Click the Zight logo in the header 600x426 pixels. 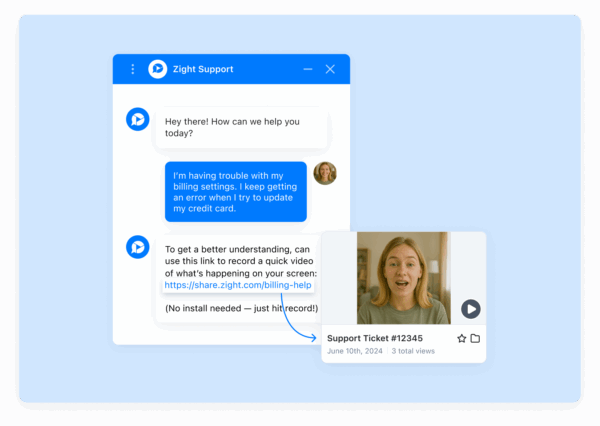click(157, 69)
